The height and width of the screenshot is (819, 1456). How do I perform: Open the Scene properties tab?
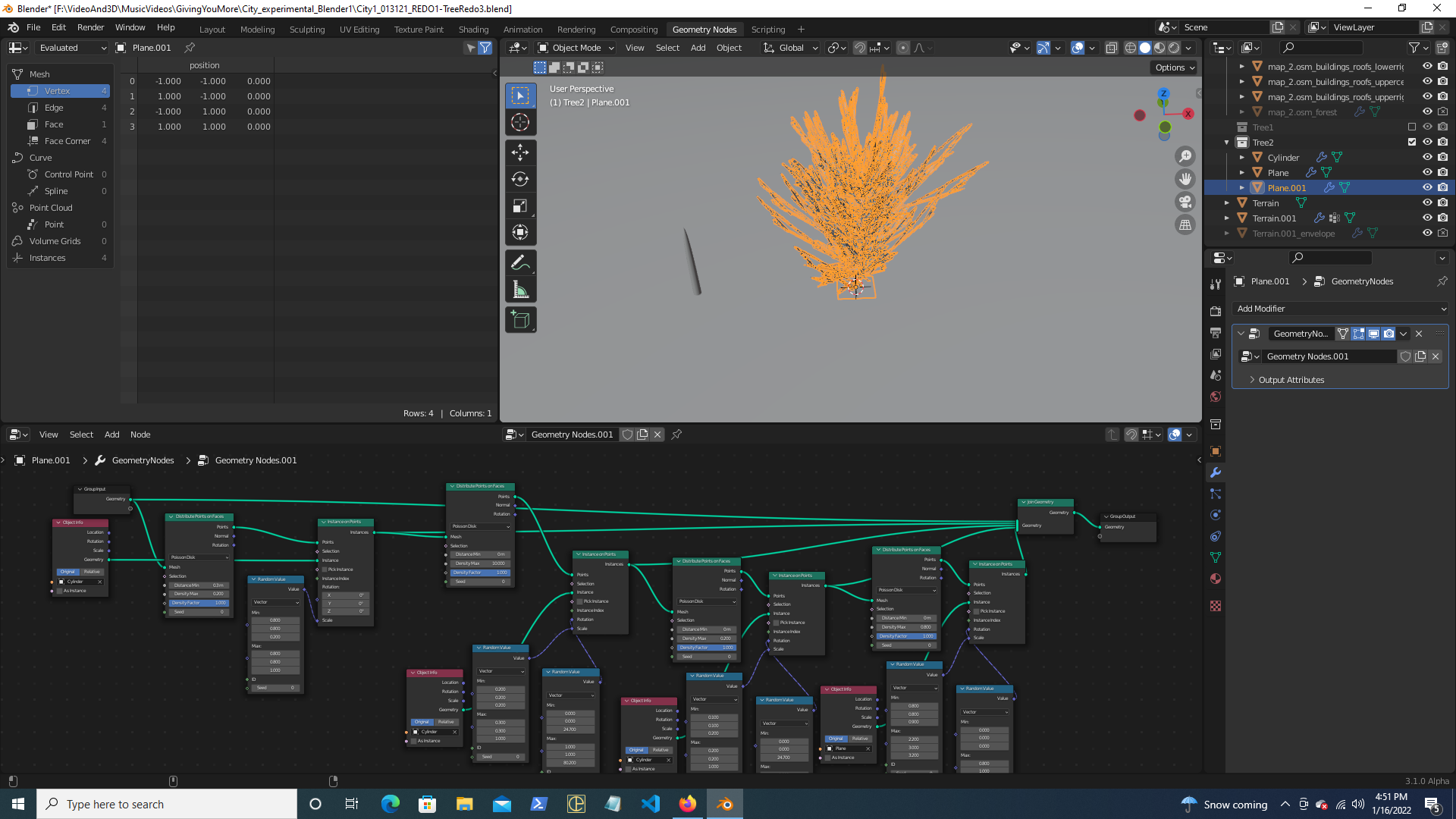pos(1216,375)
